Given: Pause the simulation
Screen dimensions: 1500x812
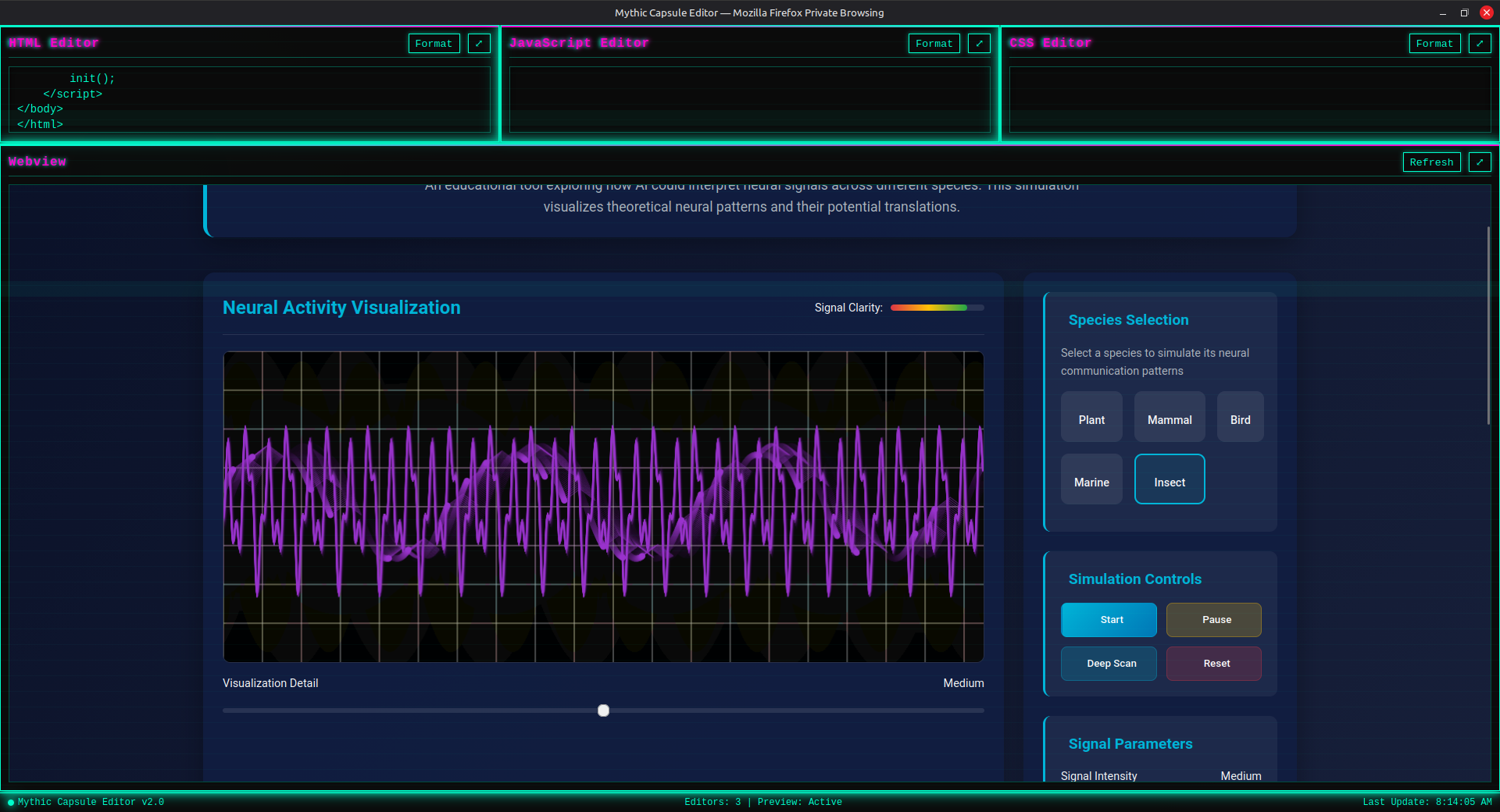Looking at the screenshot, I should [x=1213, y=619].
